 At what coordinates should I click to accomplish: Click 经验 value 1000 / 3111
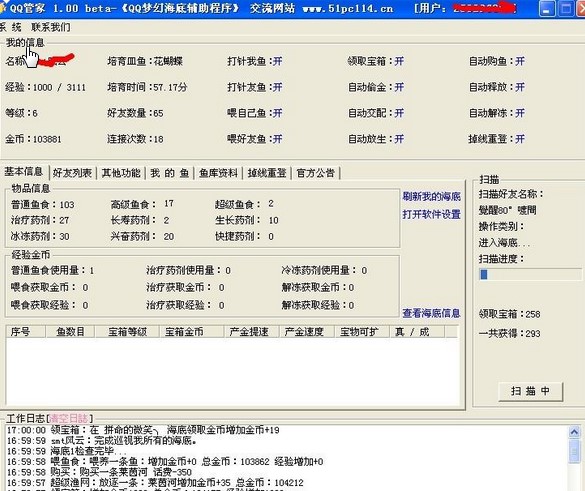pyautogui.click(x=59, y=88)
